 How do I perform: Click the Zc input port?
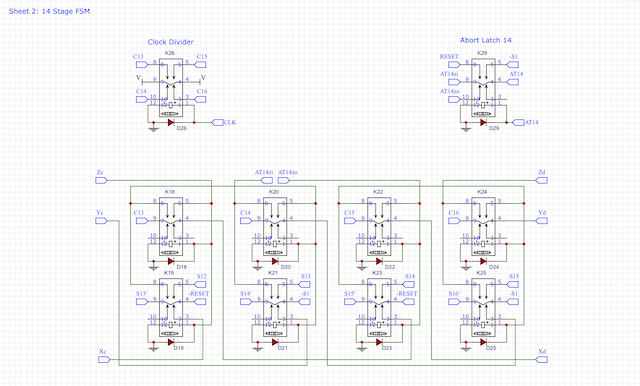click(101, 180)
